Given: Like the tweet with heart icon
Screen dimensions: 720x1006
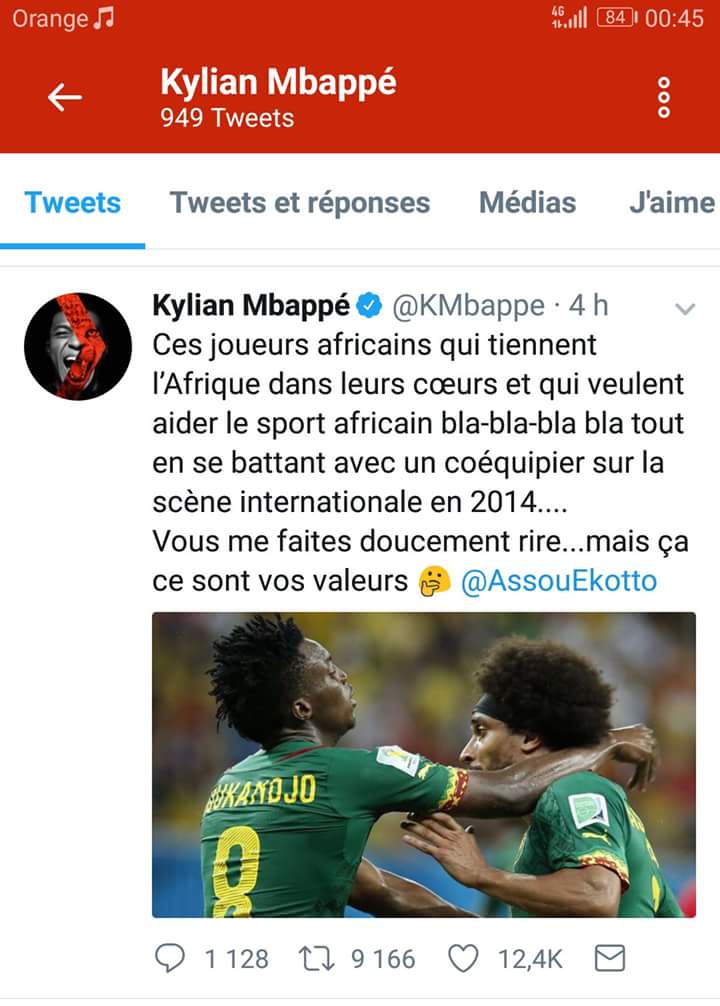Looking at the screenshot, I should [x=463, y=959].
